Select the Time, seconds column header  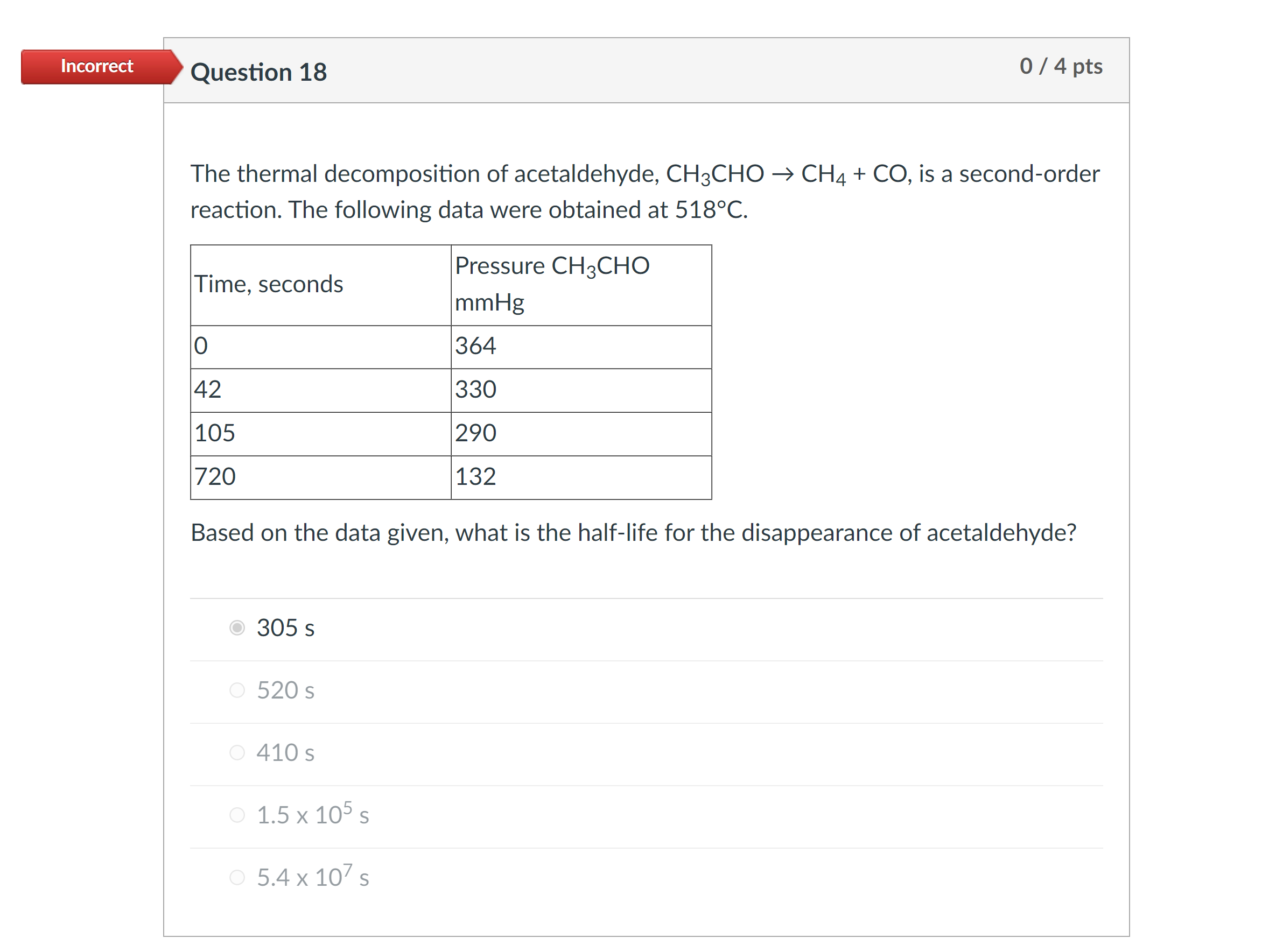click(269, 284)
